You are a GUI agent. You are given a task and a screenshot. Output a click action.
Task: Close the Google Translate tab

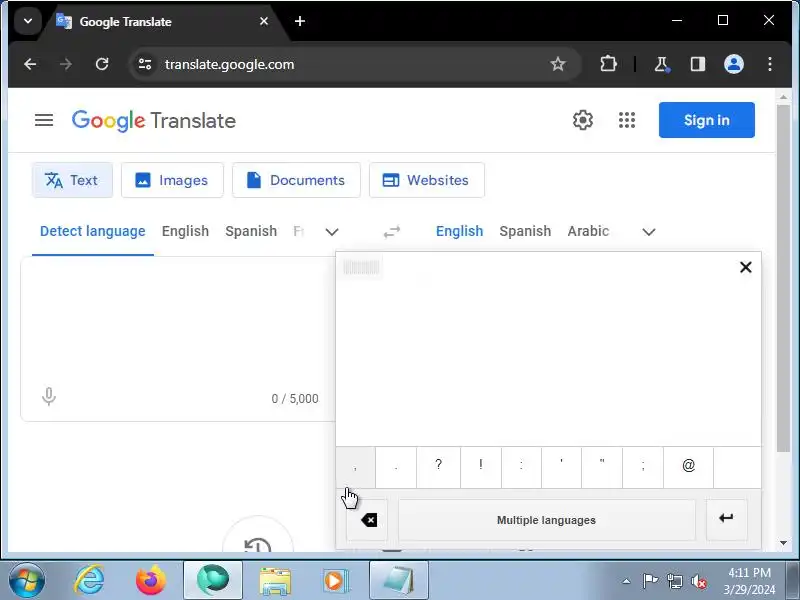coord(264,21)
